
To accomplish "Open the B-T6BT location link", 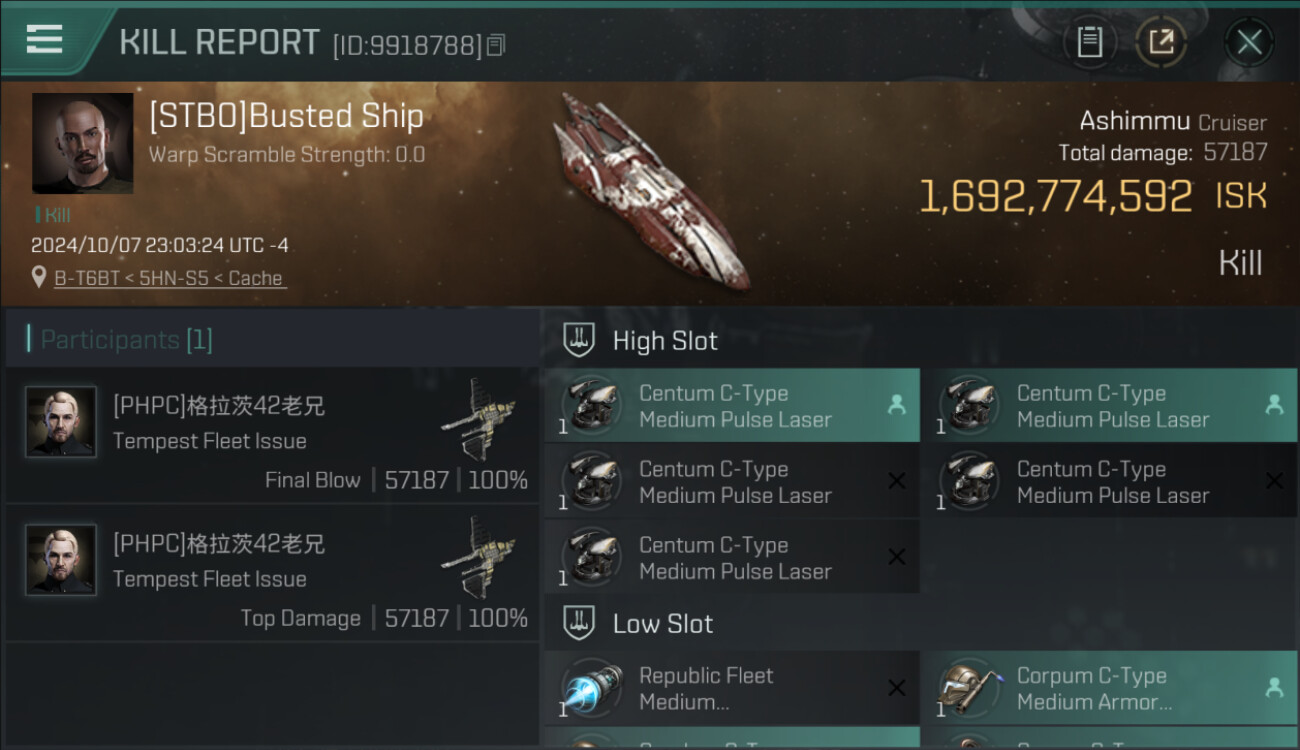I will click(x=170, y=278).
